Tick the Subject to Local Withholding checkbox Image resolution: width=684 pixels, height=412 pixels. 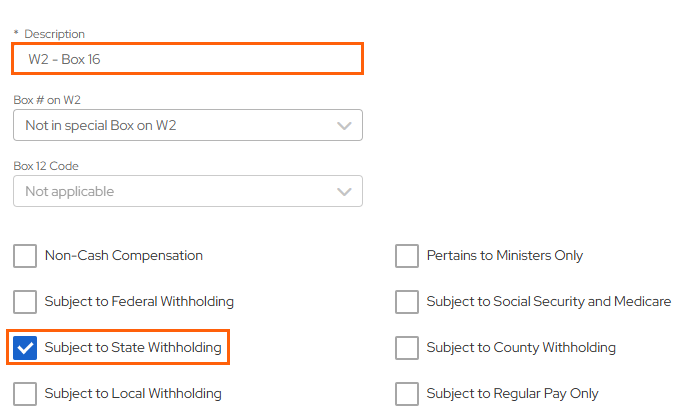(x=25, y=394)
